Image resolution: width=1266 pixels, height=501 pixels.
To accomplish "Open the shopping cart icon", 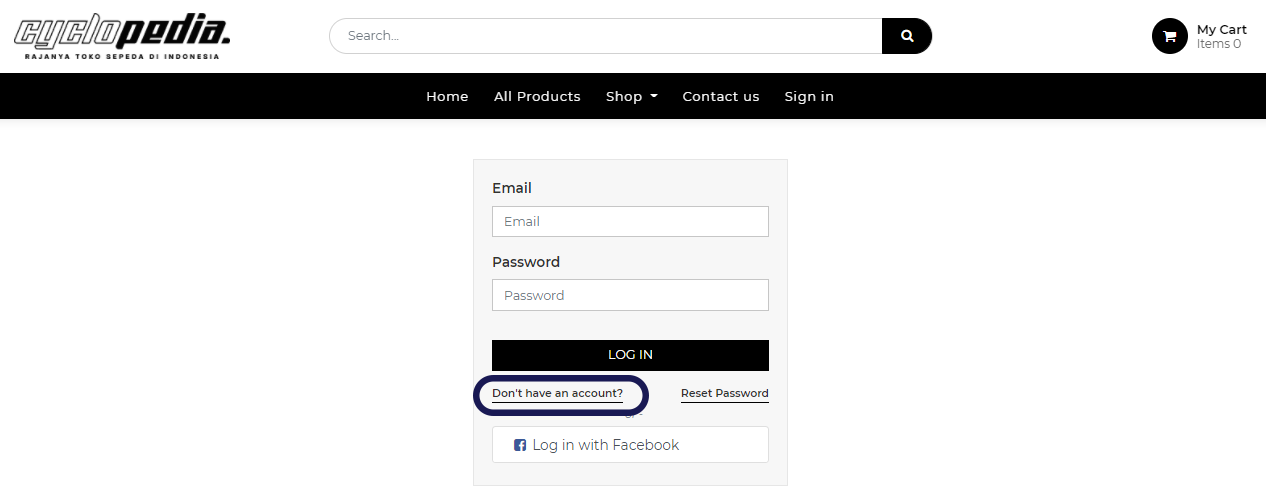I will [1169, 36].
